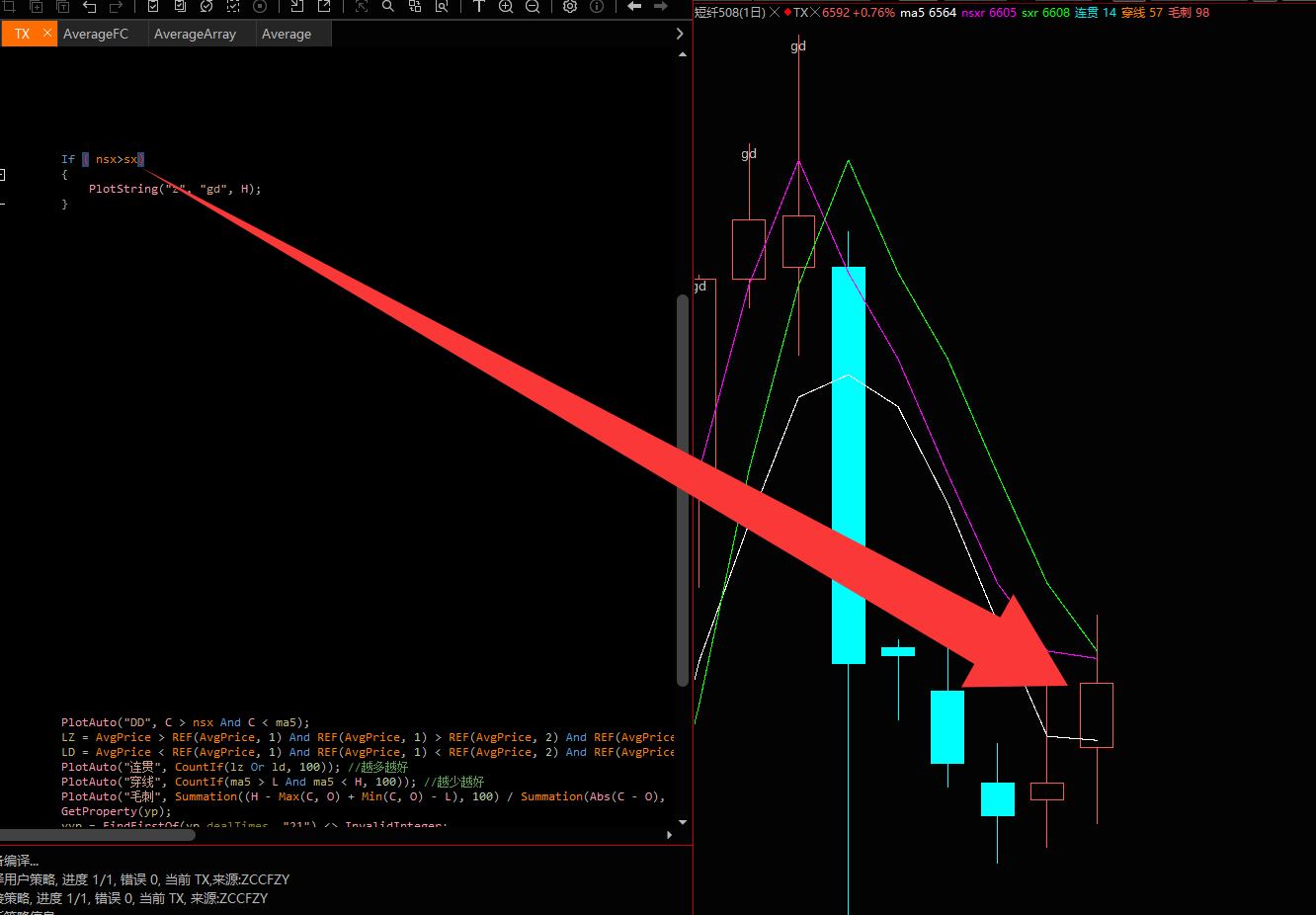Image resolution: width=1316 pixels, height=915 pixels.
Task: Click the 'If ( nsx>sx)' code line
Action: pyautogui.click(x=103, y=159)
